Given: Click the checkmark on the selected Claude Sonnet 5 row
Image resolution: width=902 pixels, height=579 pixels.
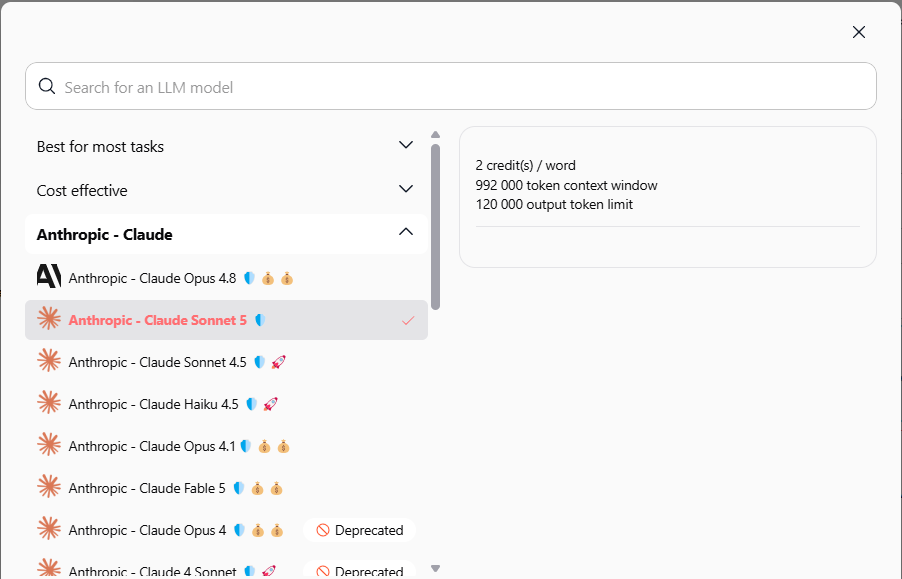Looking at the screenshot, I should point(408,320).
